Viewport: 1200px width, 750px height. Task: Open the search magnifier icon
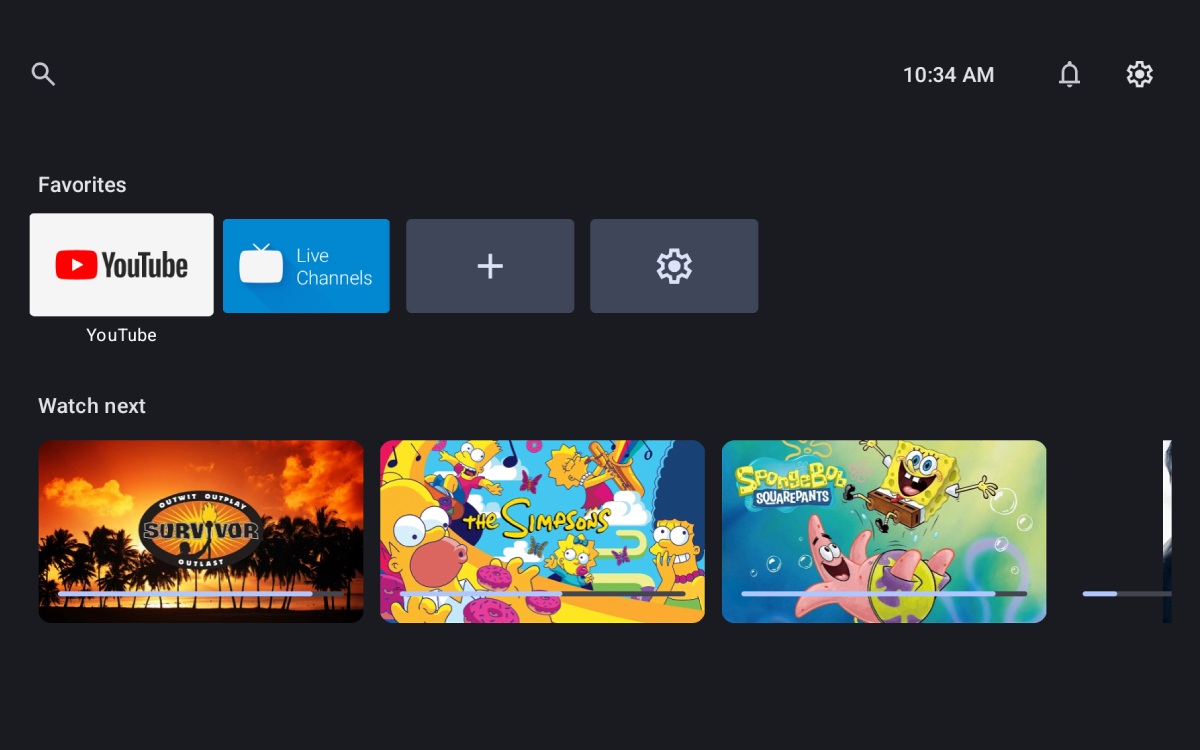pyautogui.click(x=43, y=74)
